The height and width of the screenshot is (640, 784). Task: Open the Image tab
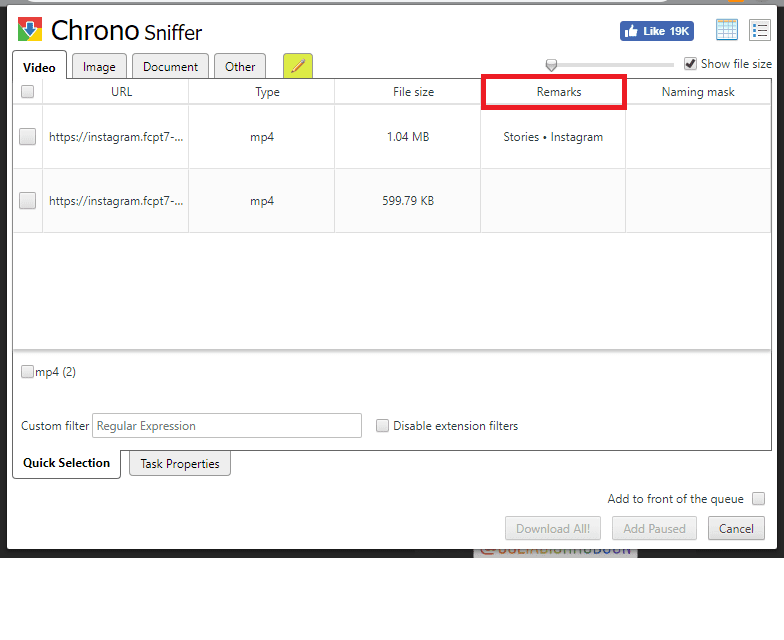[x=99, y=67]
